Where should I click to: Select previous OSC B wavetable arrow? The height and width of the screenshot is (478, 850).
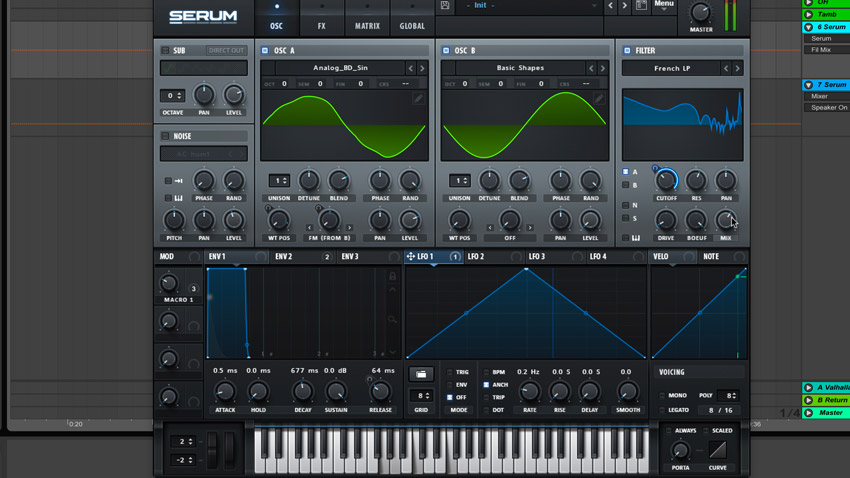click(591, 68)
